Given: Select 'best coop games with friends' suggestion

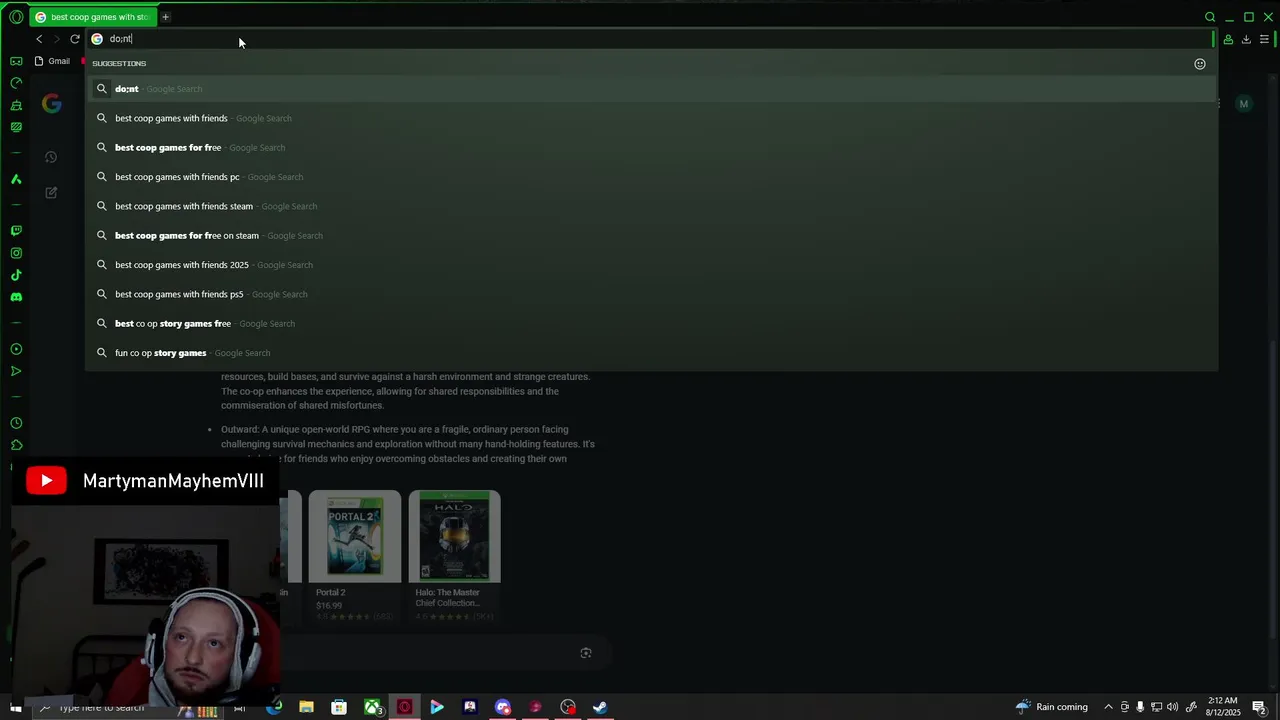Looking at the screenshot, I should click(651, 118).
